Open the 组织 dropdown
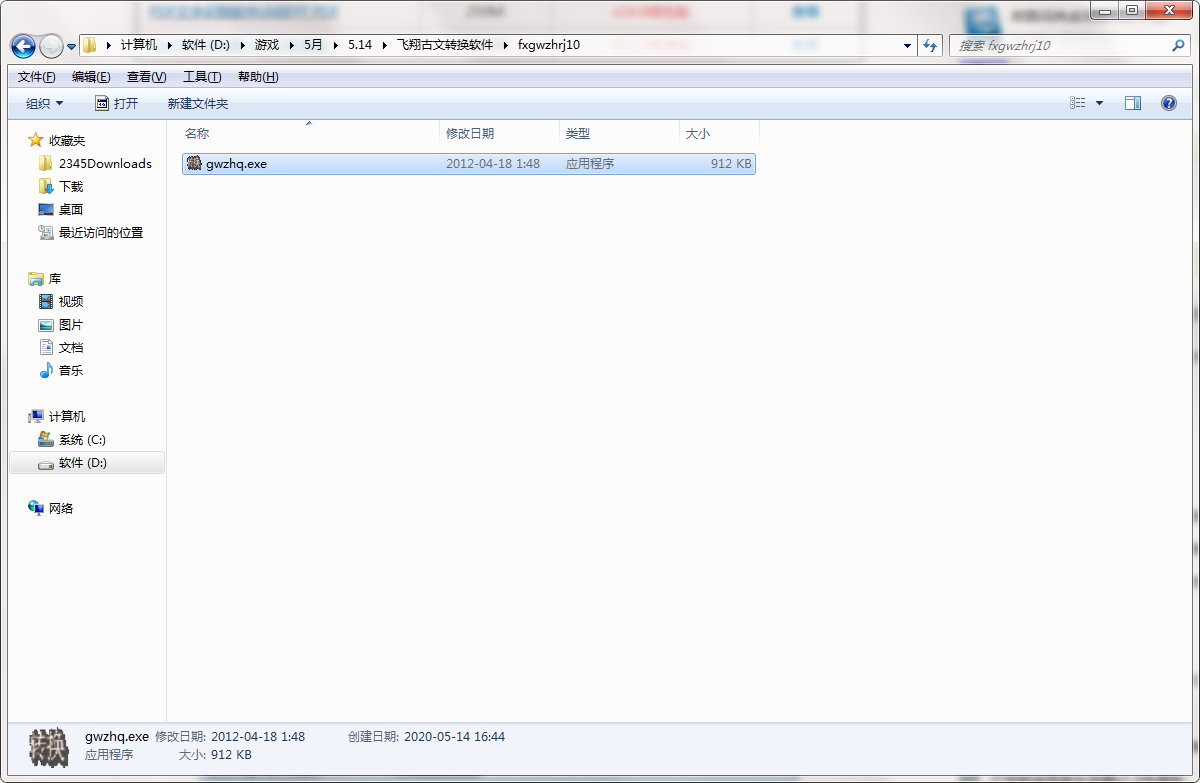 [x=44, y=103]
